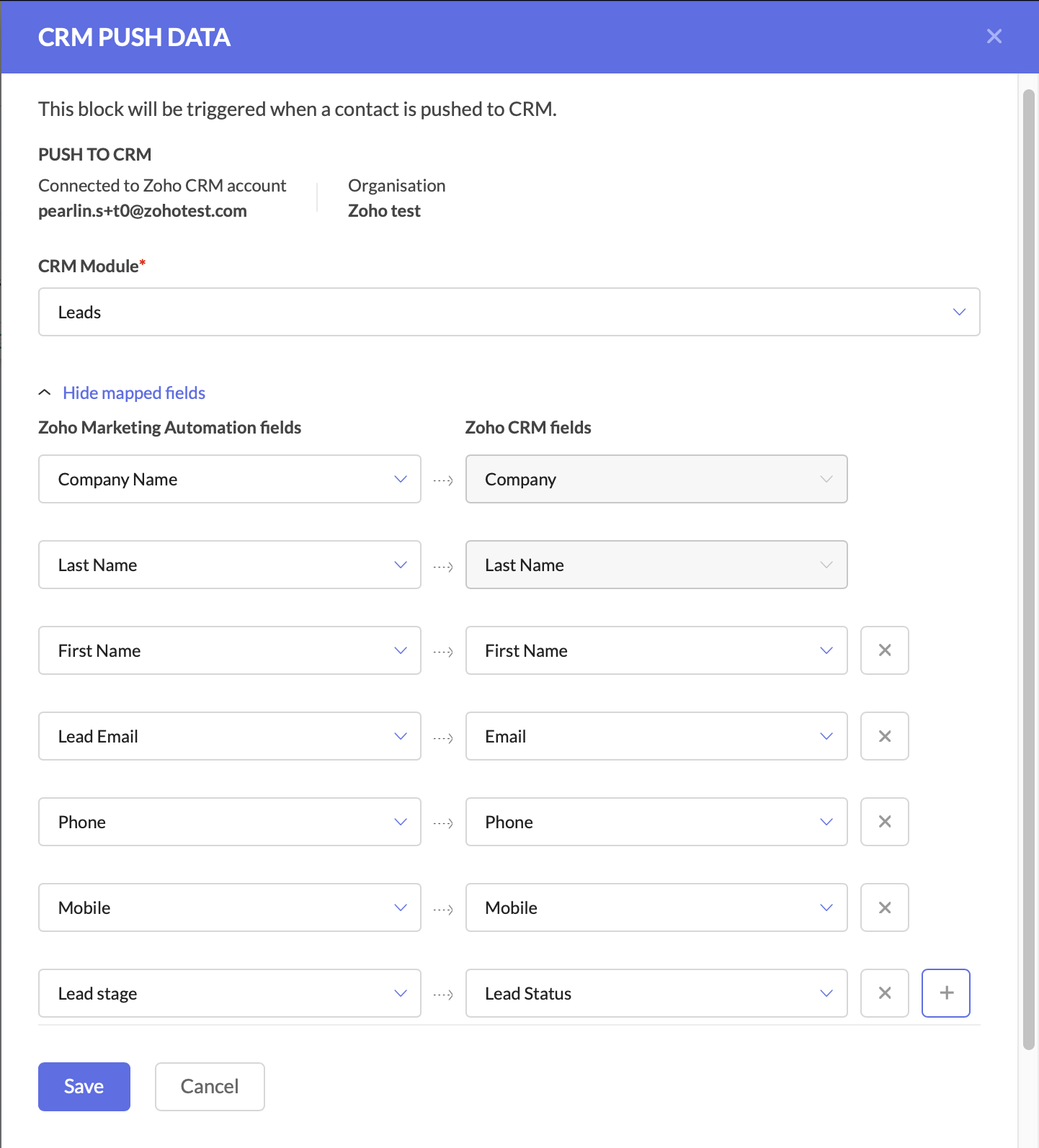The image size is (1039, 1148).
Task: Open the Company Name automation field dropdown
Action: [x=230, y=479]
